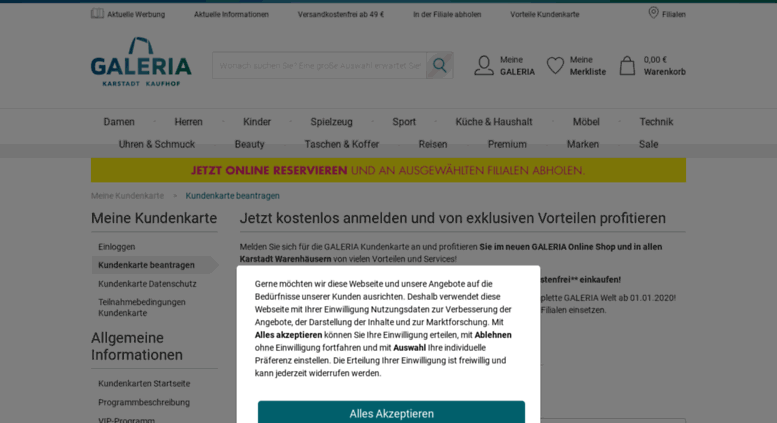Select Einloggen in sidebar

(116, 247)
